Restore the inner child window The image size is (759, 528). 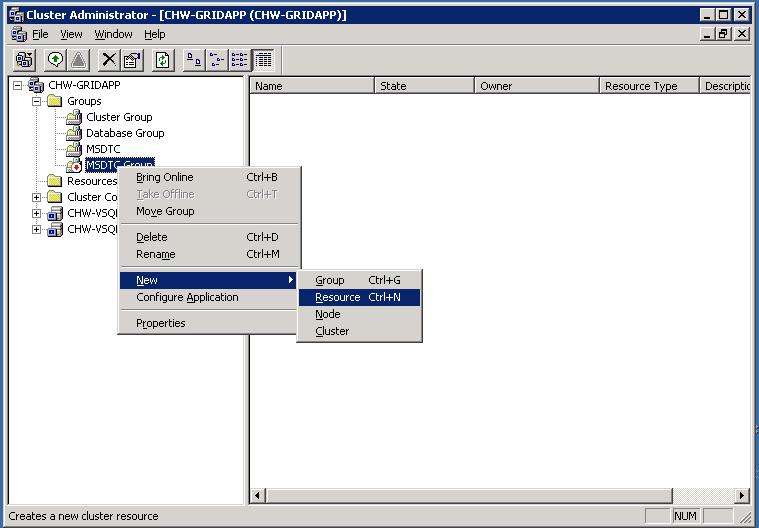tap(724, 34)
